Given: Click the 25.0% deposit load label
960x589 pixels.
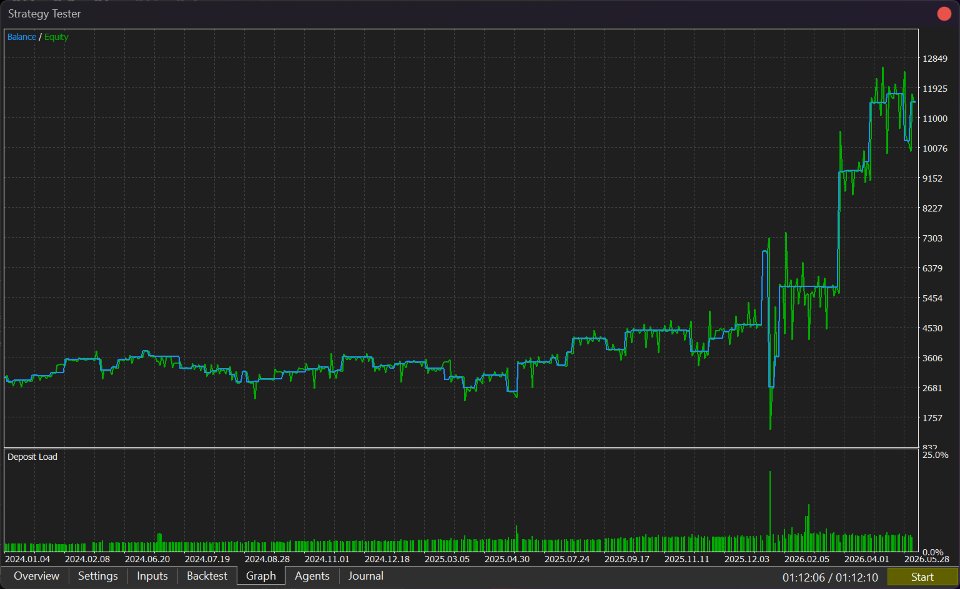Looking at the screenshot, I should click(x=935, y=455).
